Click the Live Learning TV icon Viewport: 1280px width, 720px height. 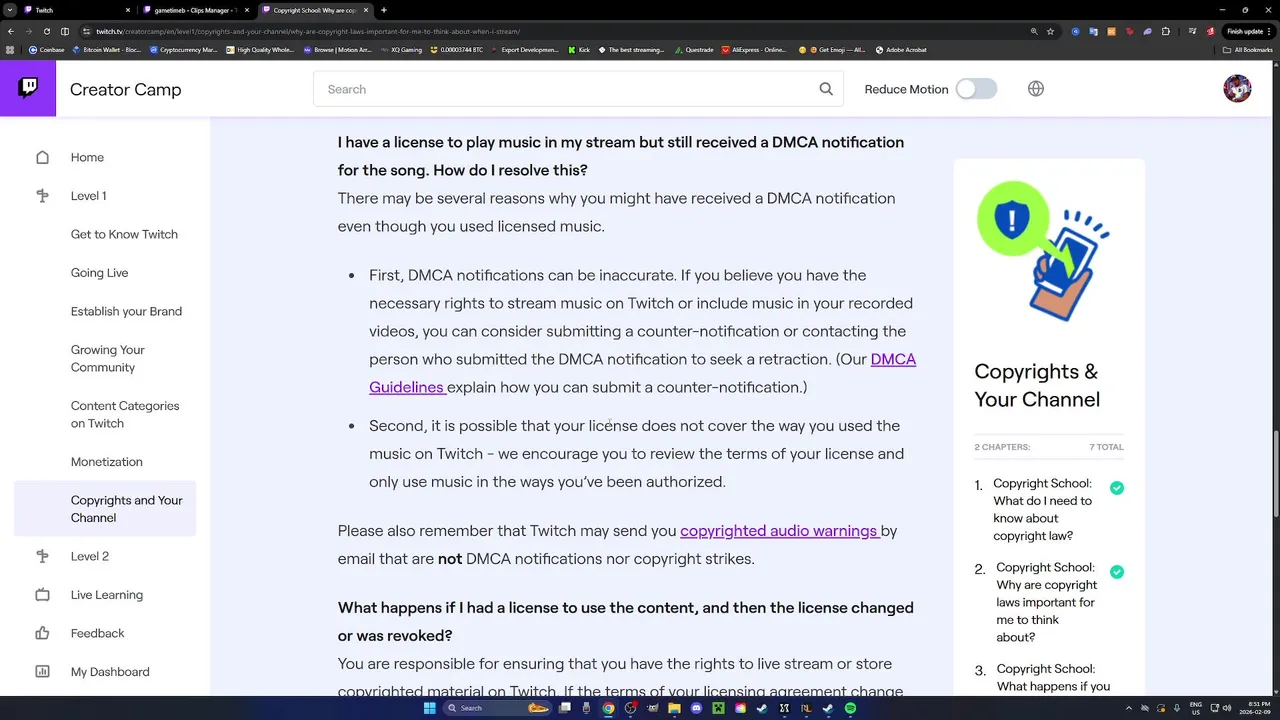click(42, 595)
